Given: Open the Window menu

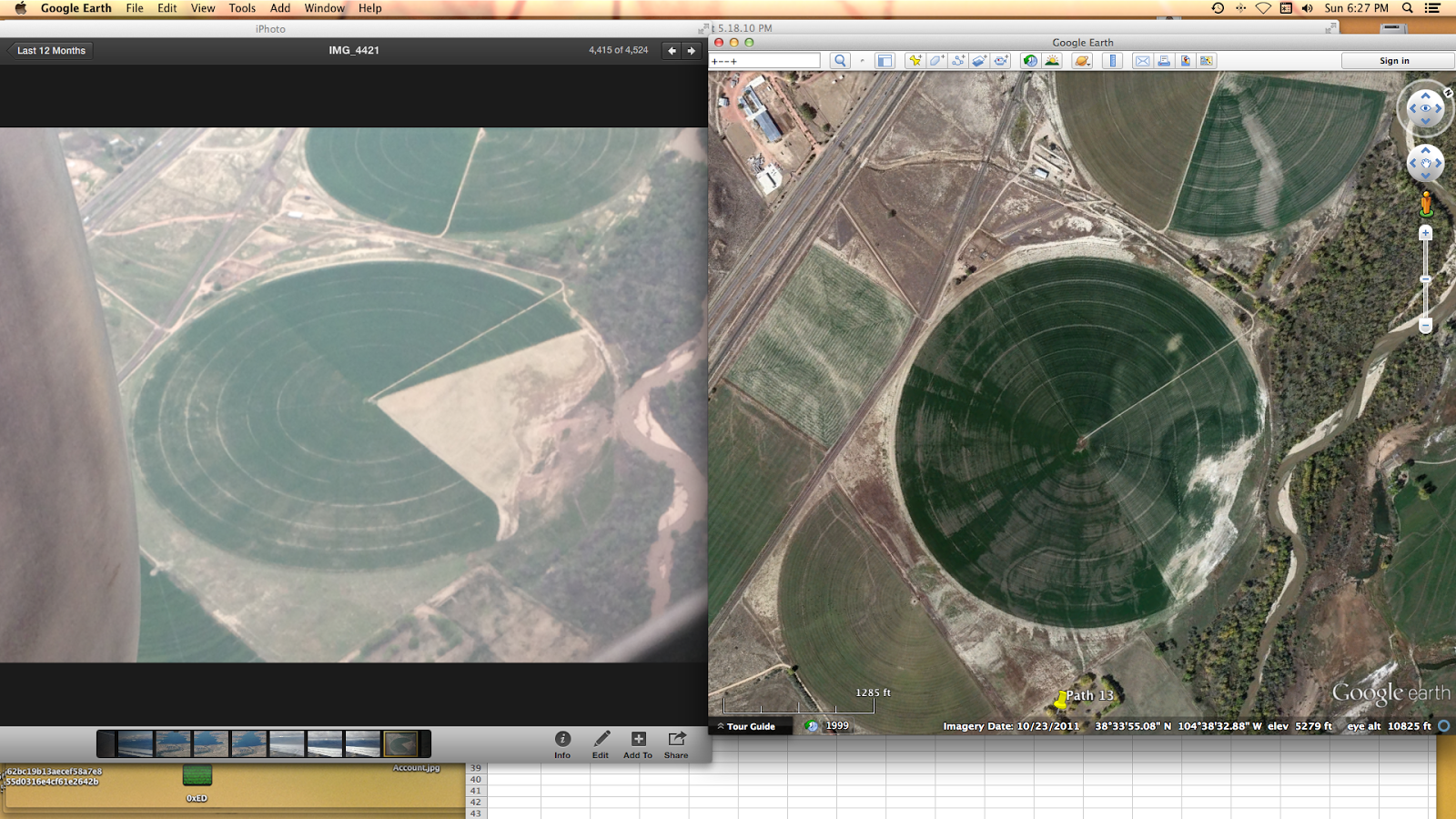Looking at the screenshot, I should [x=324, y=8].
